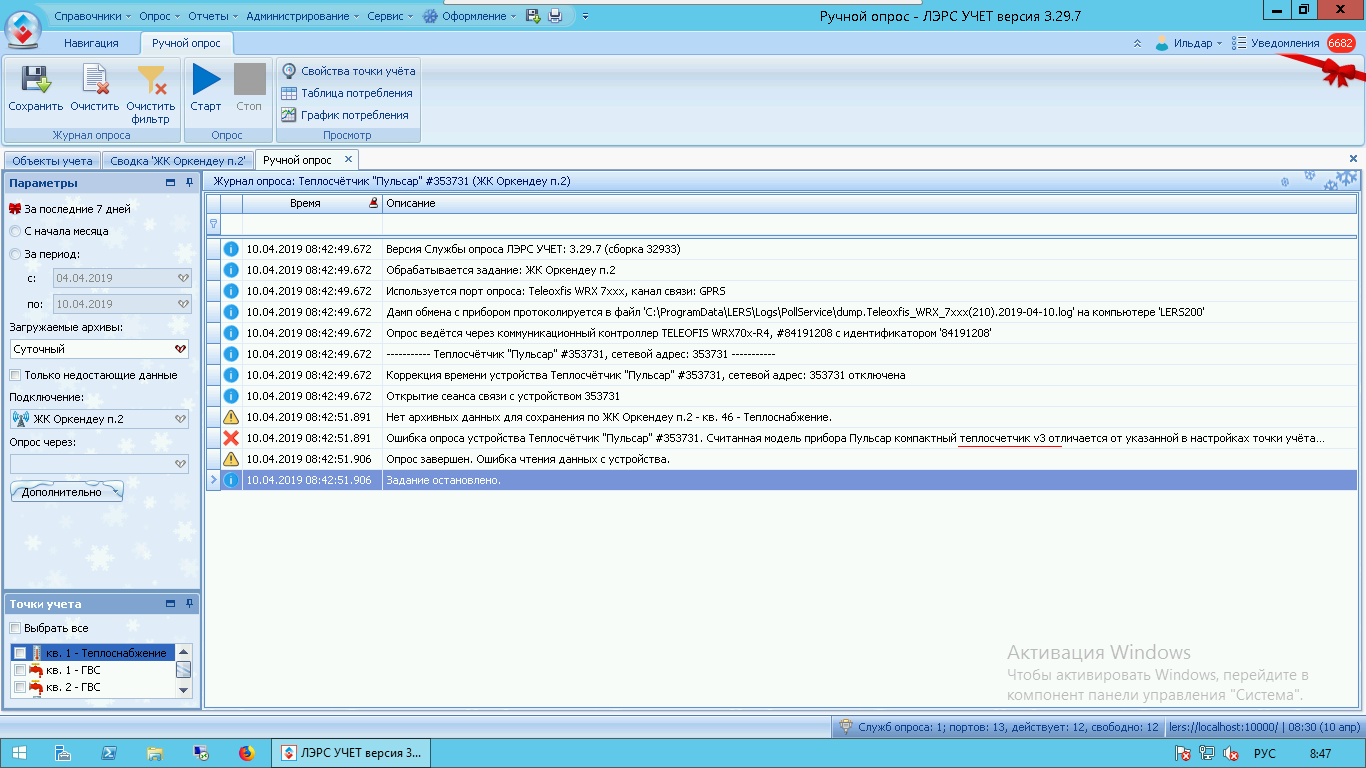Start polling with the blue Старт arrow
This screenshot has height=768, width=1366.
click(206, 88)
